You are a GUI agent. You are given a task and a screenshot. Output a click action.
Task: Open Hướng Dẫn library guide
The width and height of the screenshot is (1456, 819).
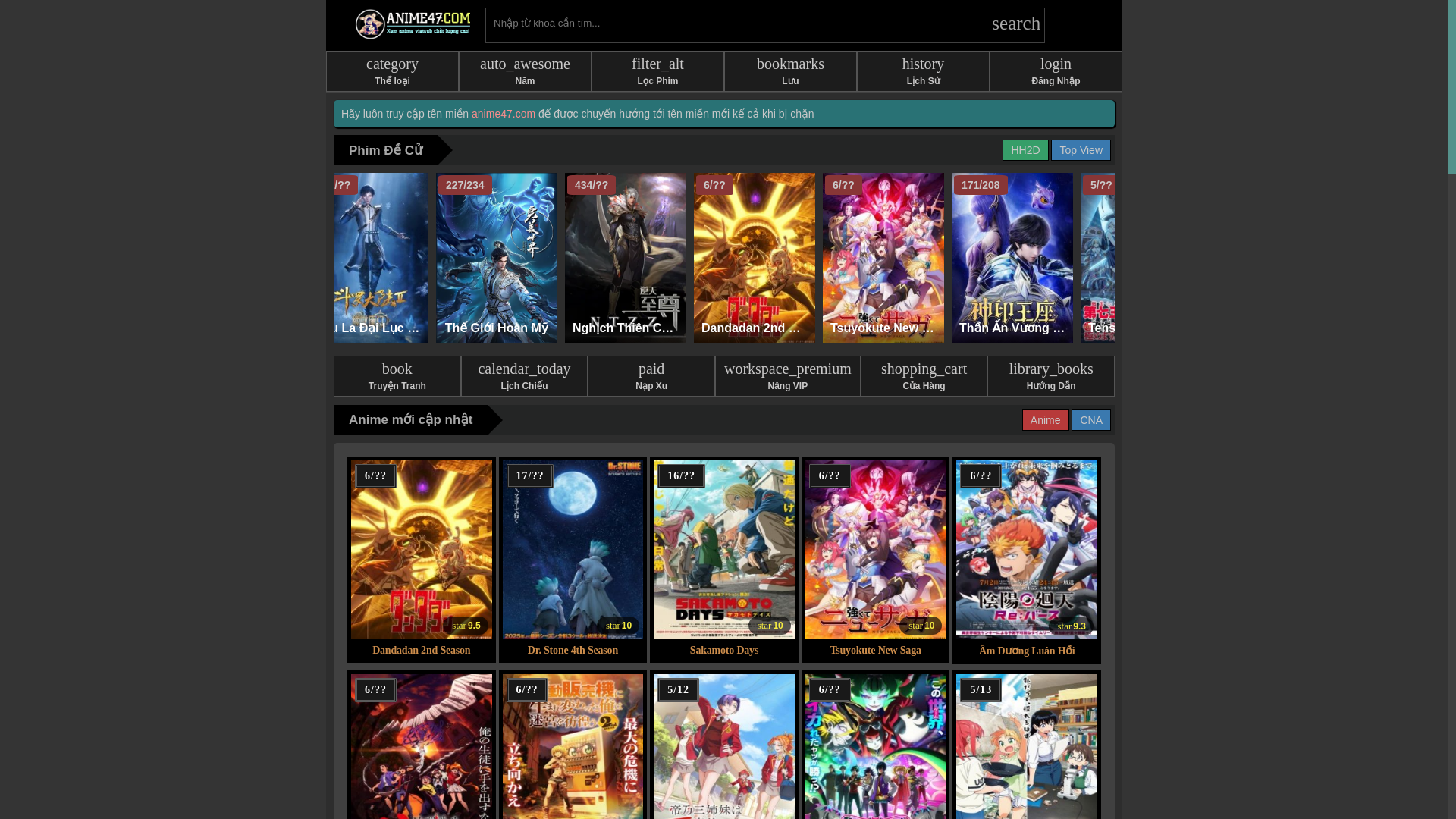(x=1051, y=376)
